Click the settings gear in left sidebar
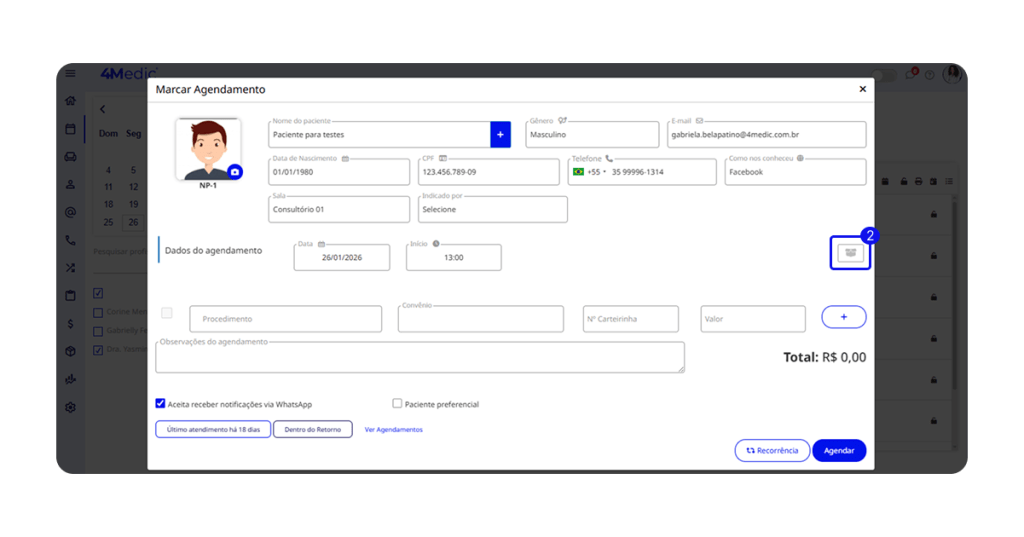 (70, 407)
